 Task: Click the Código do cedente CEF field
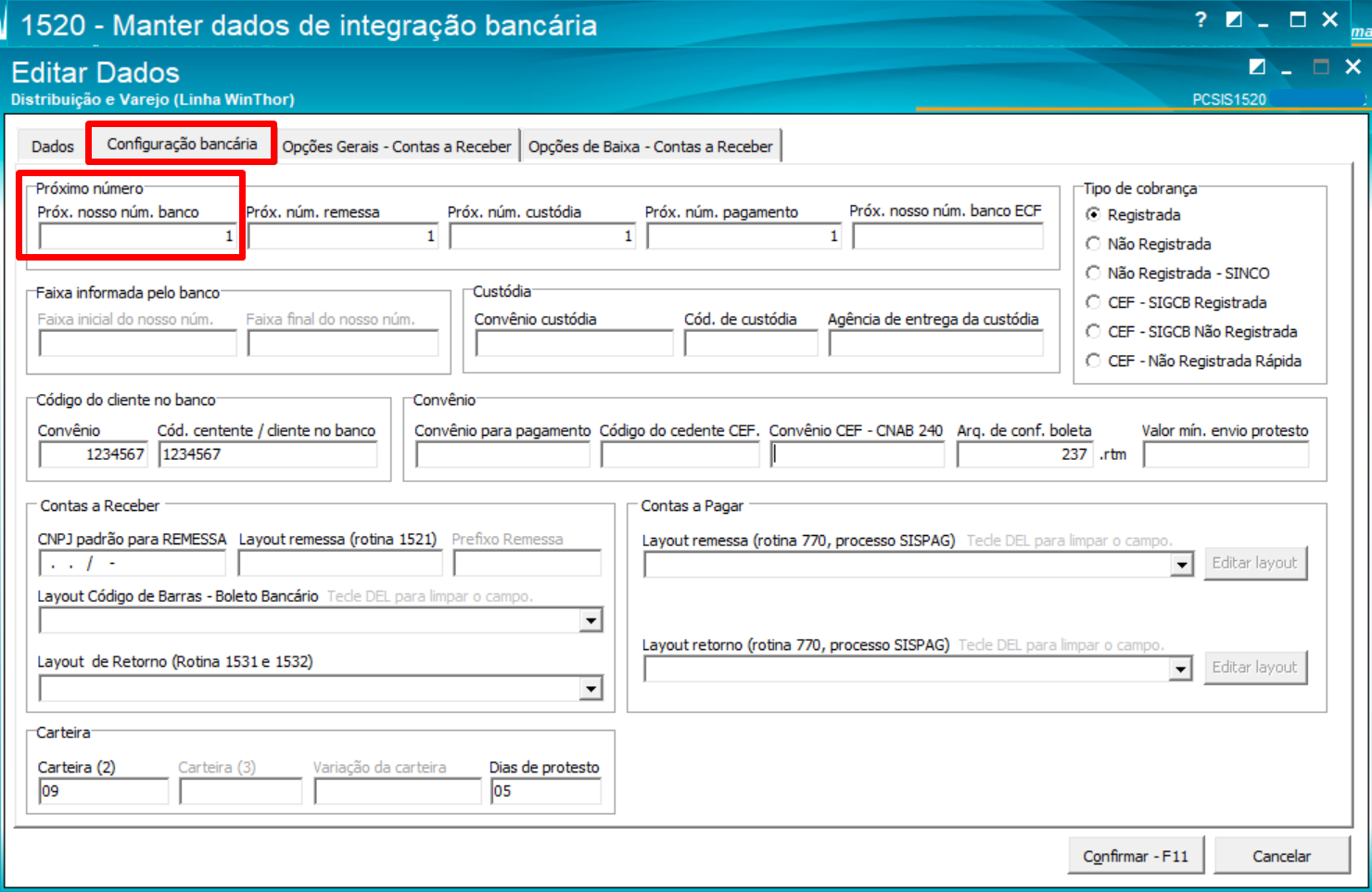click(x=680, y=454)
